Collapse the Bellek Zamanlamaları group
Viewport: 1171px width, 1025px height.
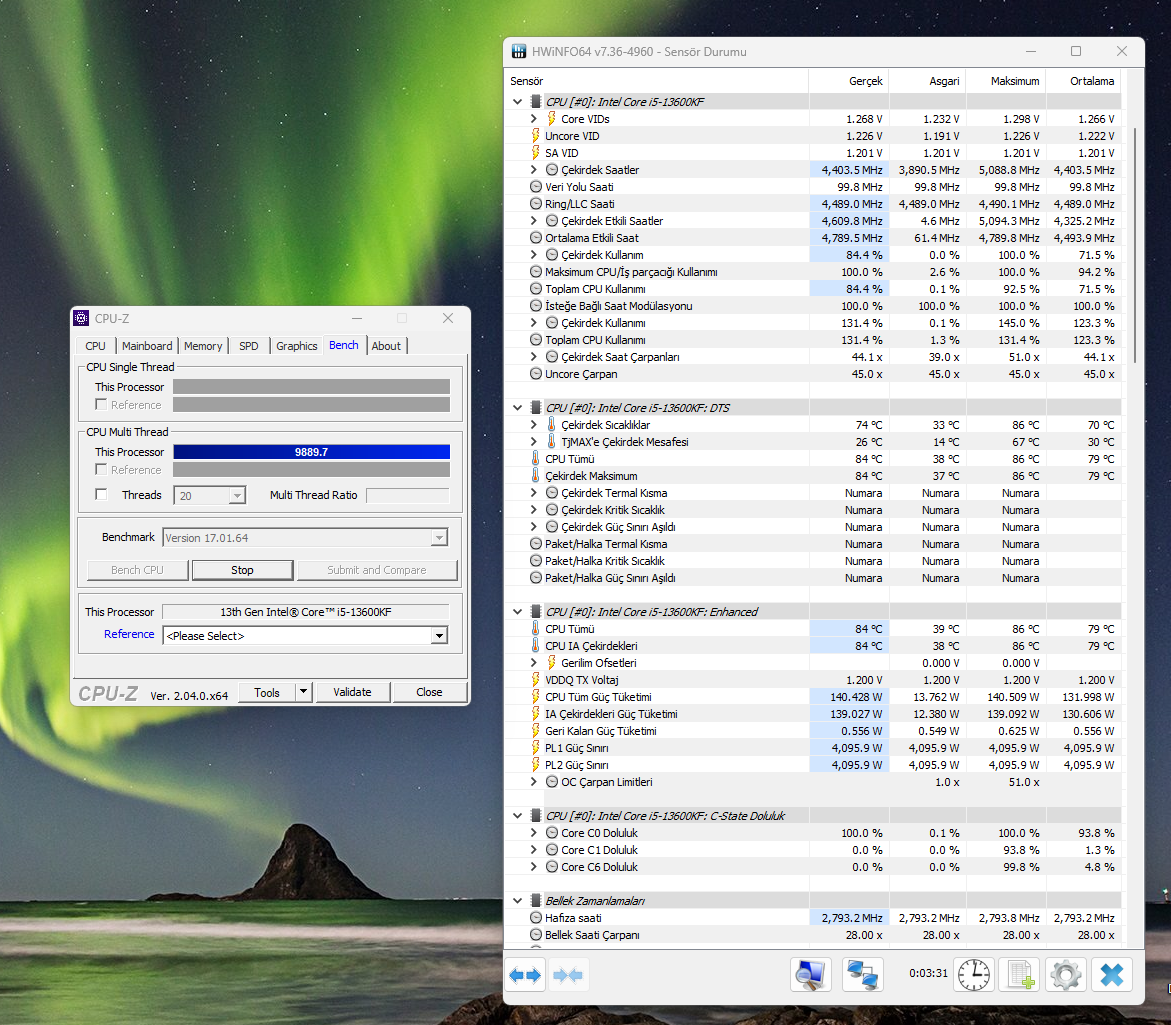(517, 900)
